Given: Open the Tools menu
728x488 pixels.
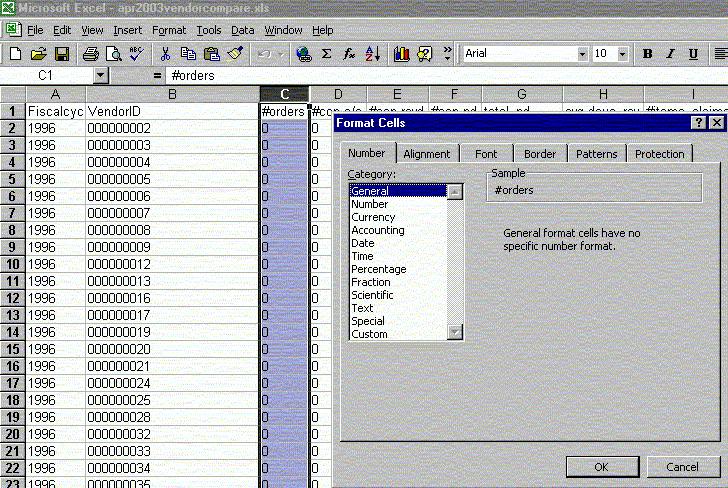Looking at the screenshot, I should (208, 30).
